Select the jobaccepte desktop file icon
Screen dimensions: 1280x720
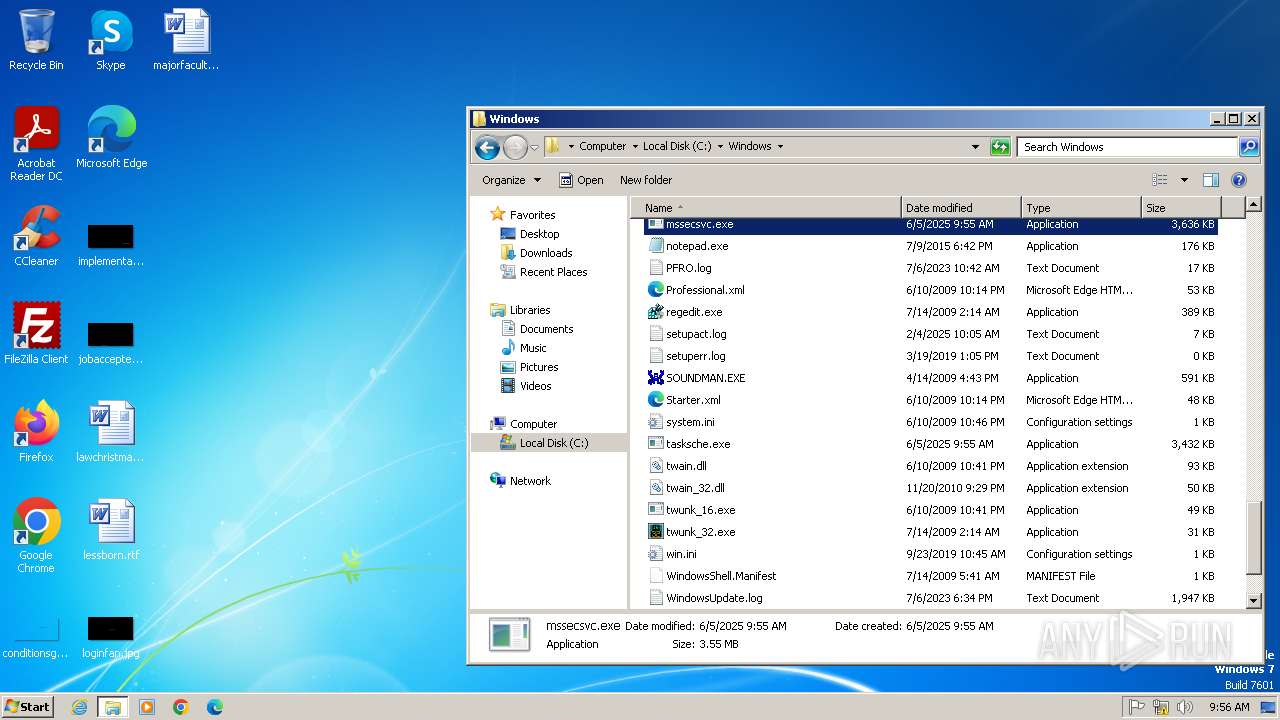[x=111, y=344]
